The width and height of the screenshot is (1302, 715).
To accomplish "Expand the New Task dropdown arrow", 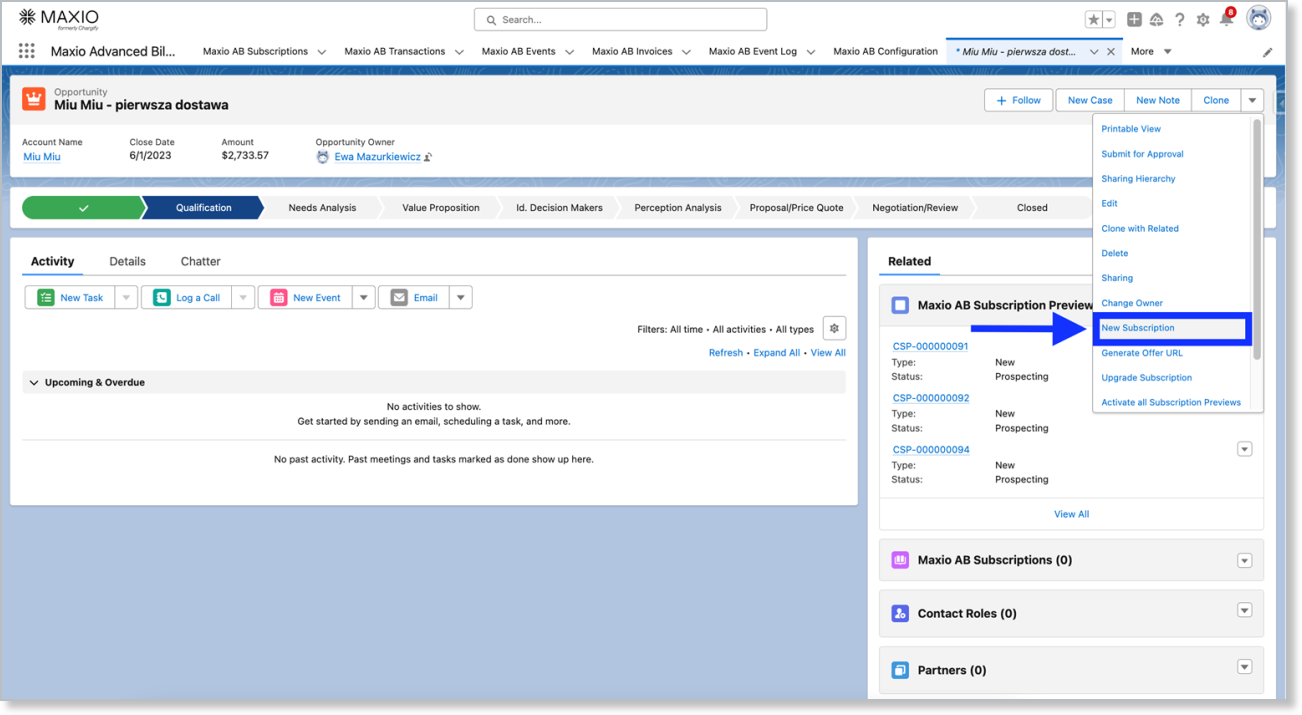I will 126,298.
